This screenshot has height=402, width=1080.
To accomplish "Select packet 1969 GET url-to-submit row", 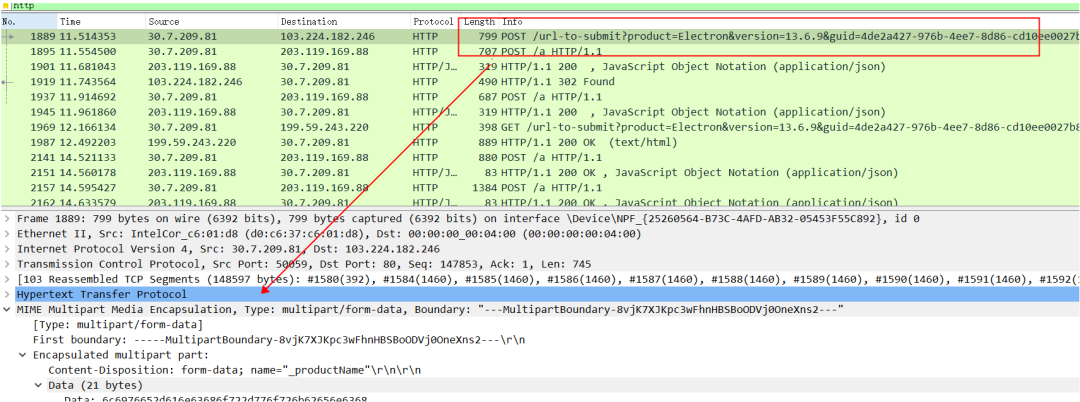I will tap(540, 127).
